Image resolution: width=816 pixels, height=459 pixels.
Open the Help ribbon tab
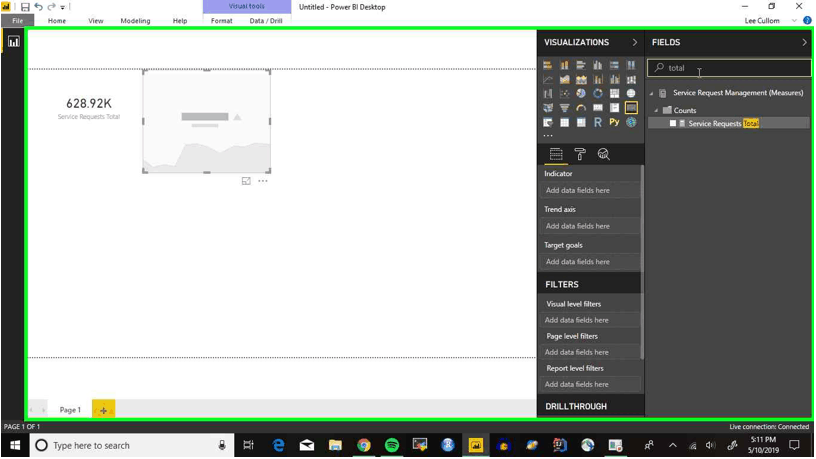click(180, 21)
